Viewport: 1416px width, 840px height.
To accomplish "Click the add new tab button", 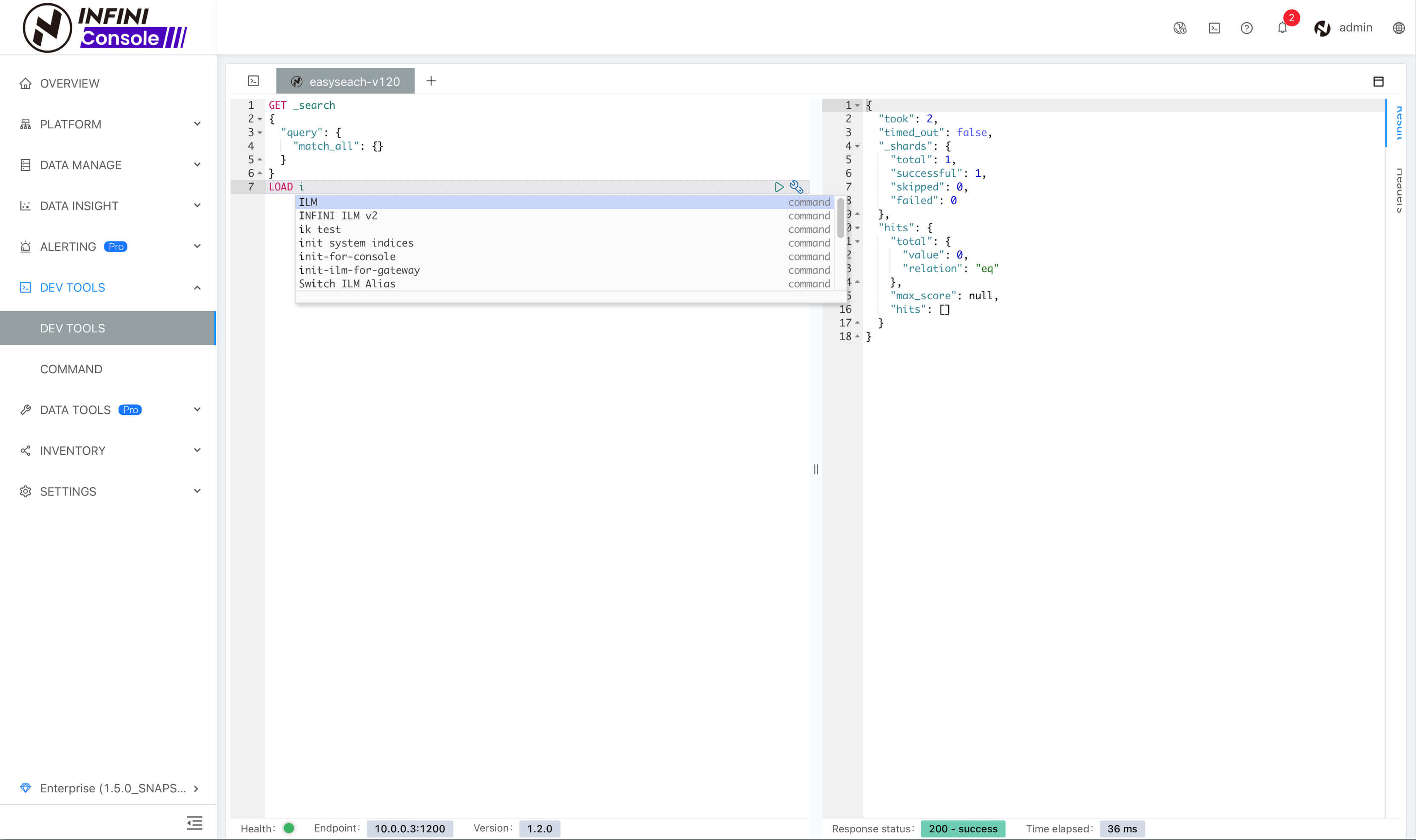I will 431,81.
